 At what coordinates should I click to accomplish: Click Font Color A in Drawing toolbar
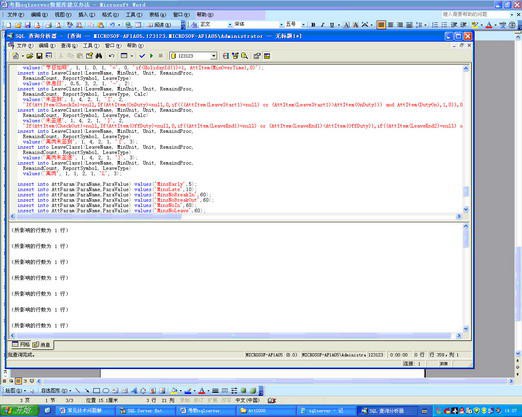pos(202,391)
